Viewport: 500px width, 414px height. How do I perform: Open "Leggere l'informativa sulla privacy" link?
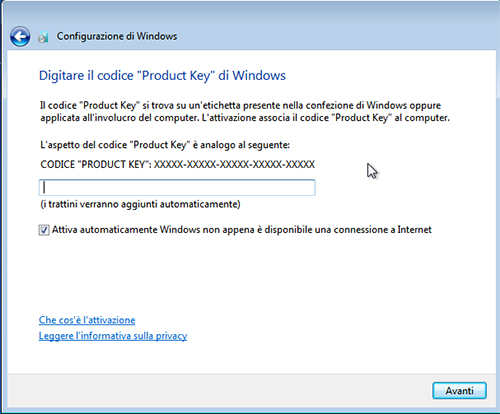click(x=113, y=336)
